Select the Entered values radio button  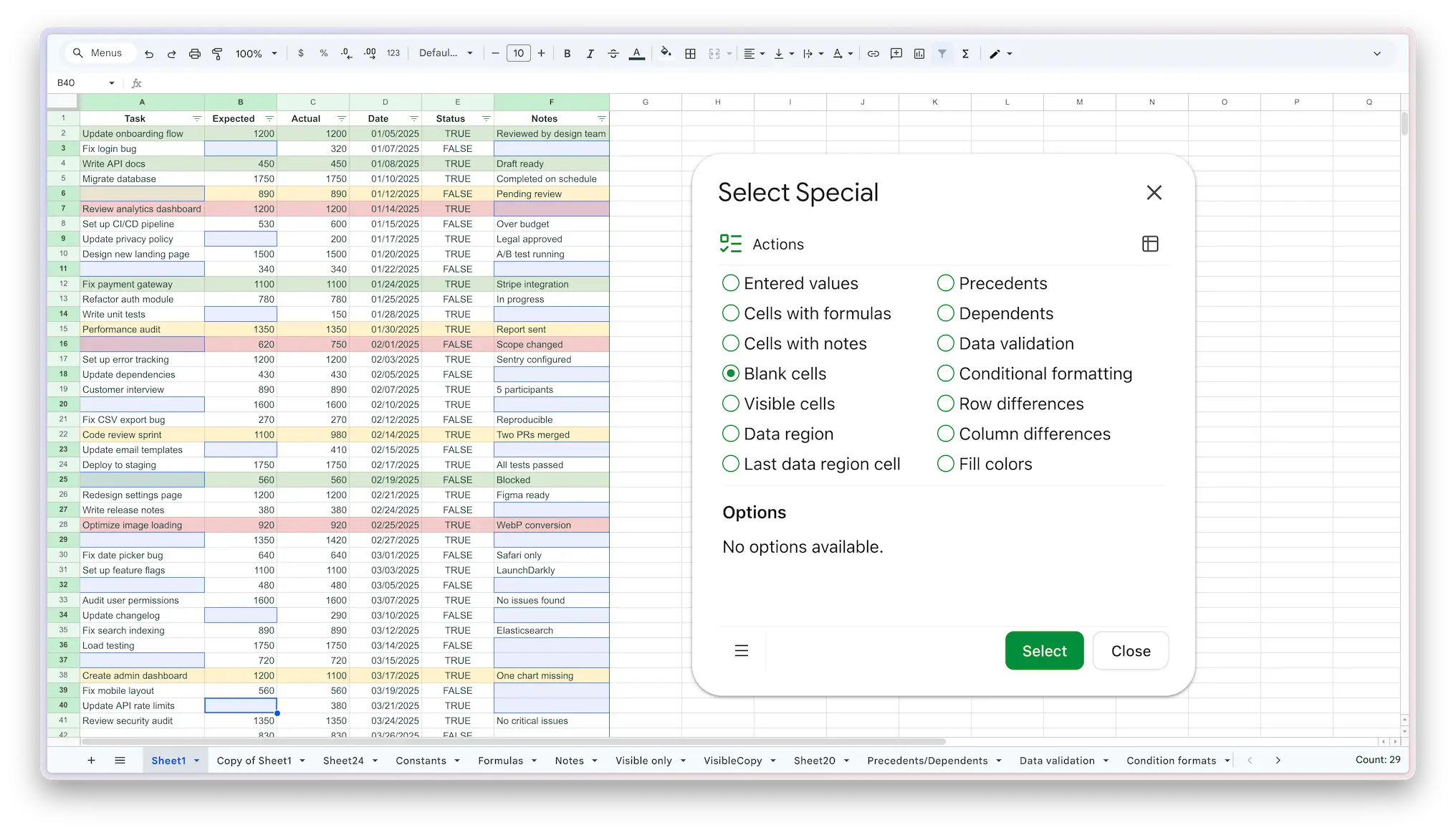730,283
